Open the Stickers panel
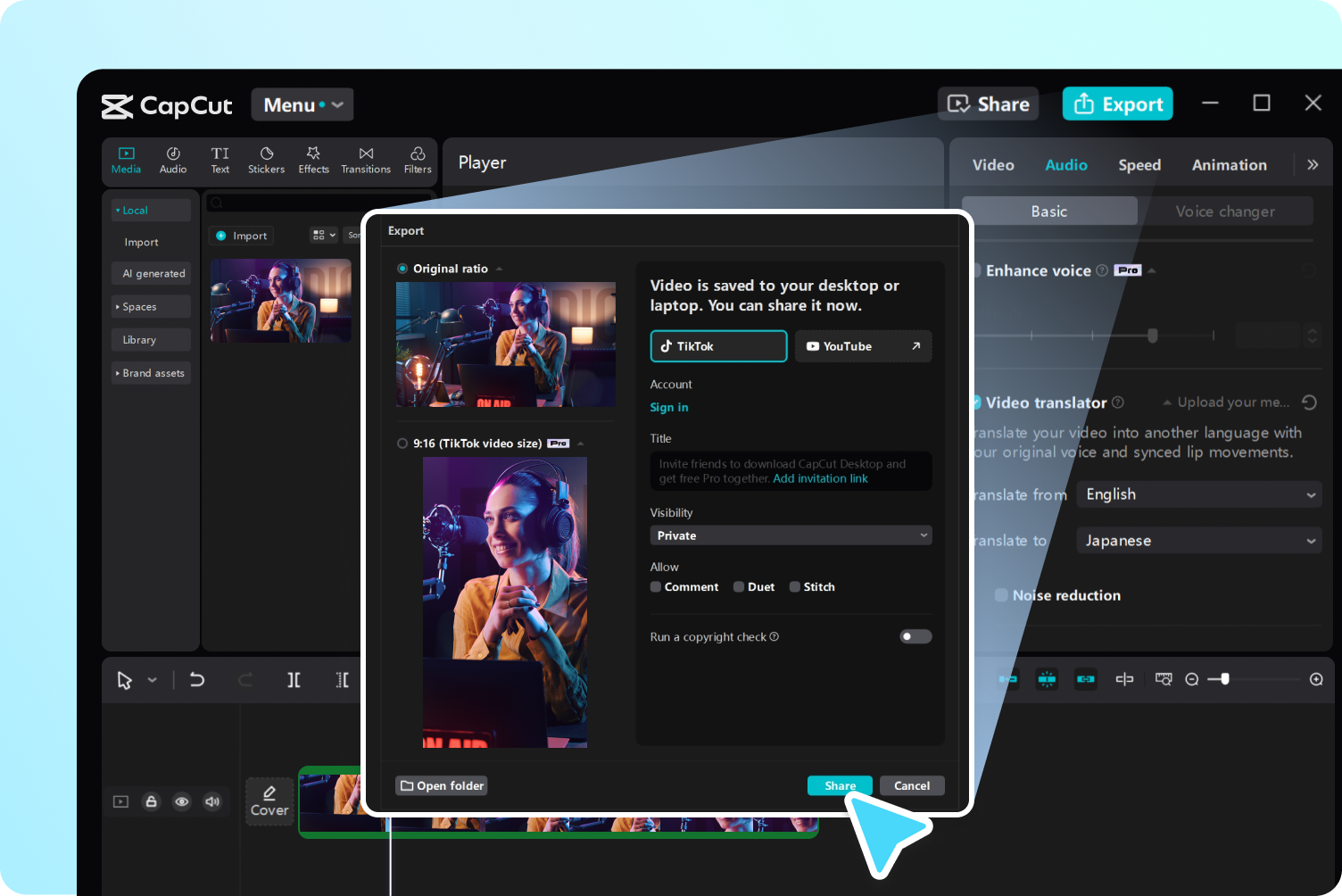This screenshot has width=1342, height=896. click(x=266, y=161)
